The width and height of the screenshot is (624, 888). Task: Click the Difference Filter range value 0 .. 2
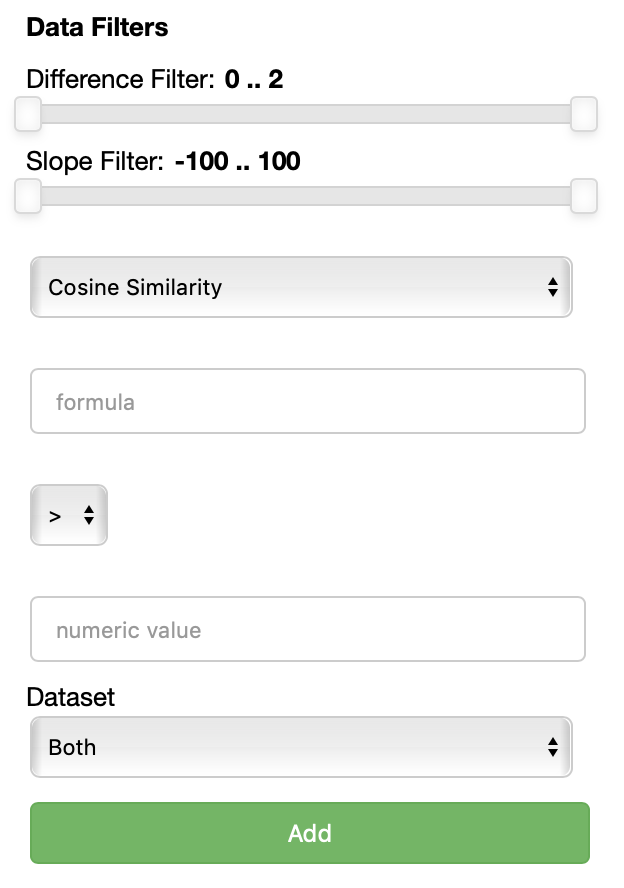[x=254, y=79]
